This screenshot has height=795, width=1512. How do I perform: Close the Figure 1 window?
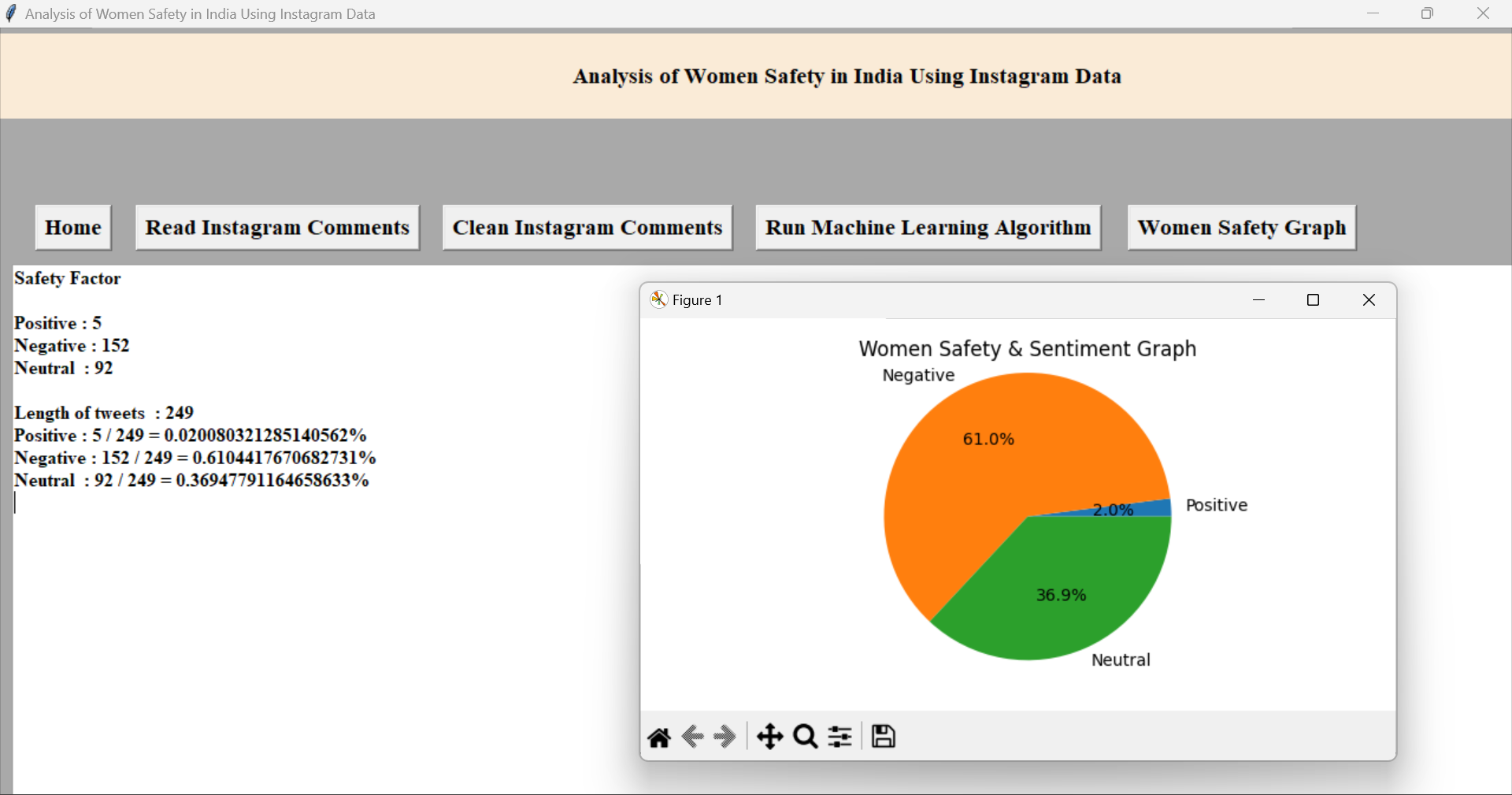1369,300
